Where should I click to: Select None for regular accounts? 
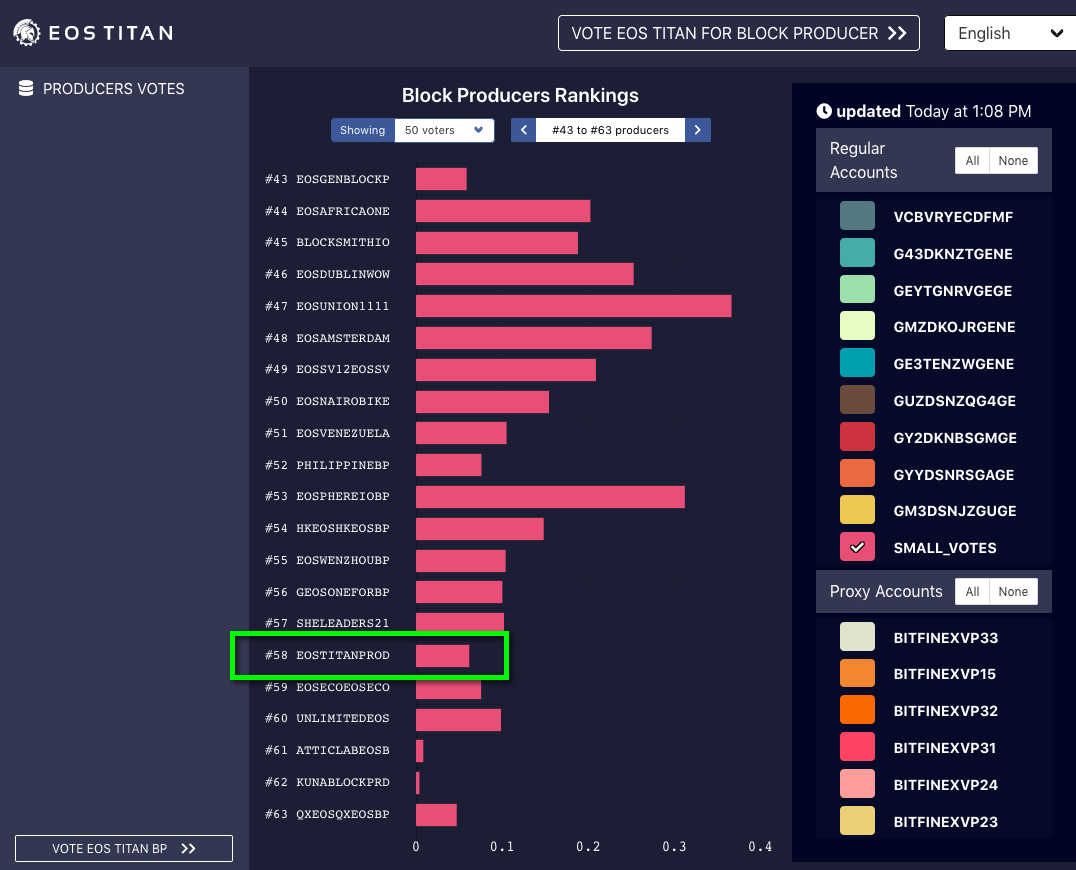(x=1013, y=161)
